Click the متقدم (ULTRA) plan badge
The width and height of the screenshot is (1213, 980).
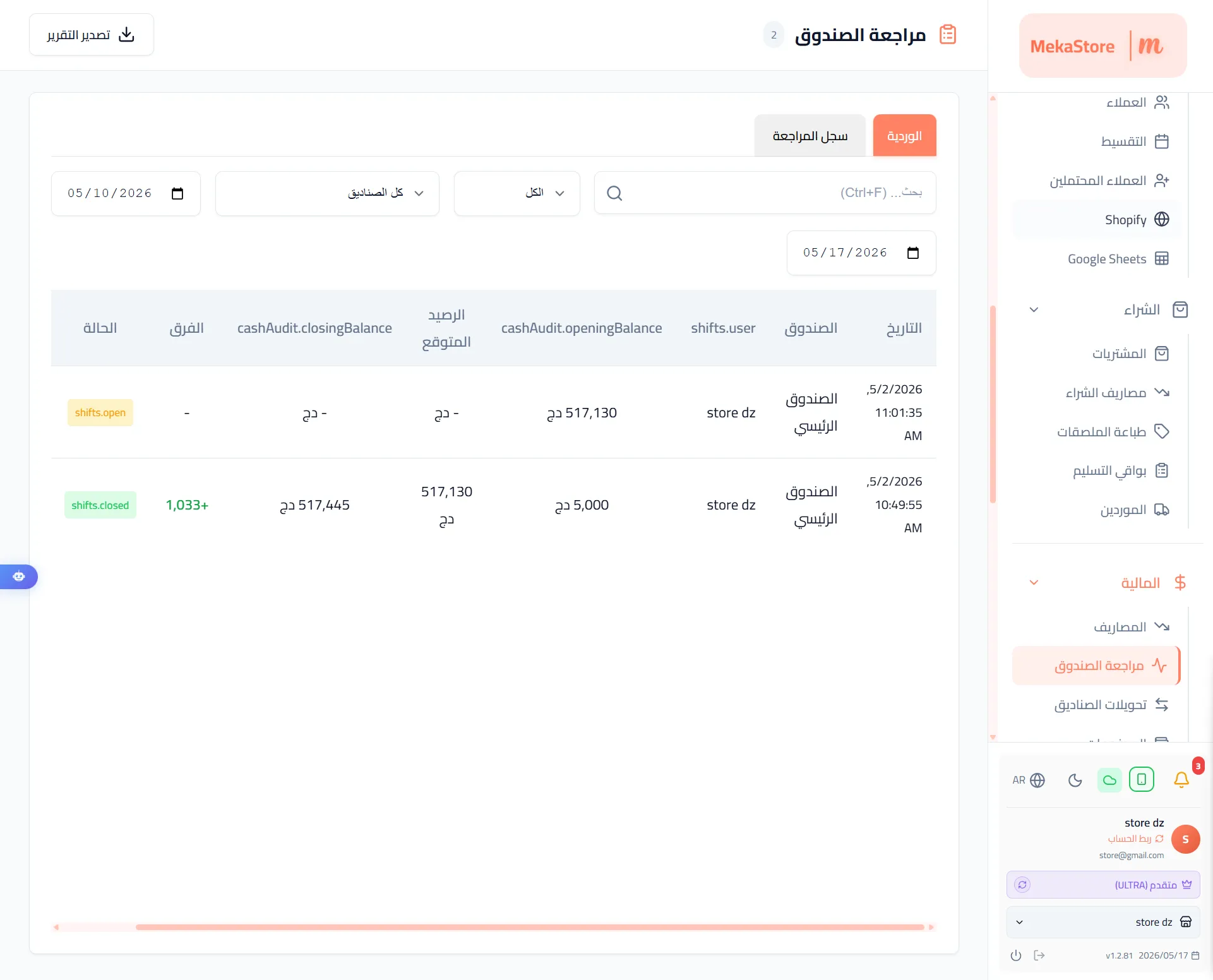click(1102, 885)
